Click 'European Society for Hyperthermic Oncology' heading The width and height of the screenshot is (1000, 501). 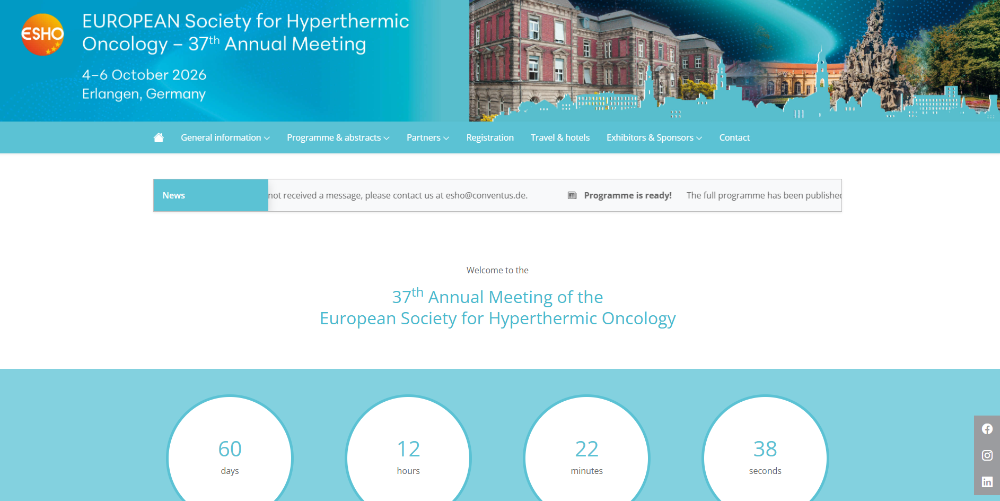tap(497, 318)
